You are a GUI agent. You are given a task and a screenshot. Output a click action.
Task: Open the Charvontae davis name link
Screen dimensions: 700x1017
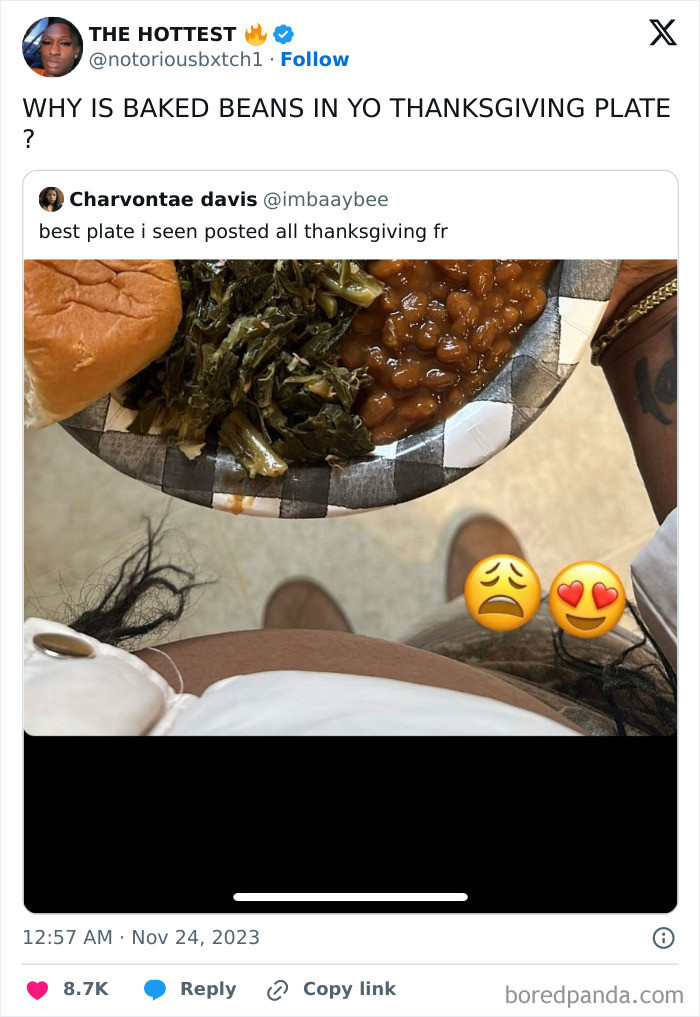point(163,199)
